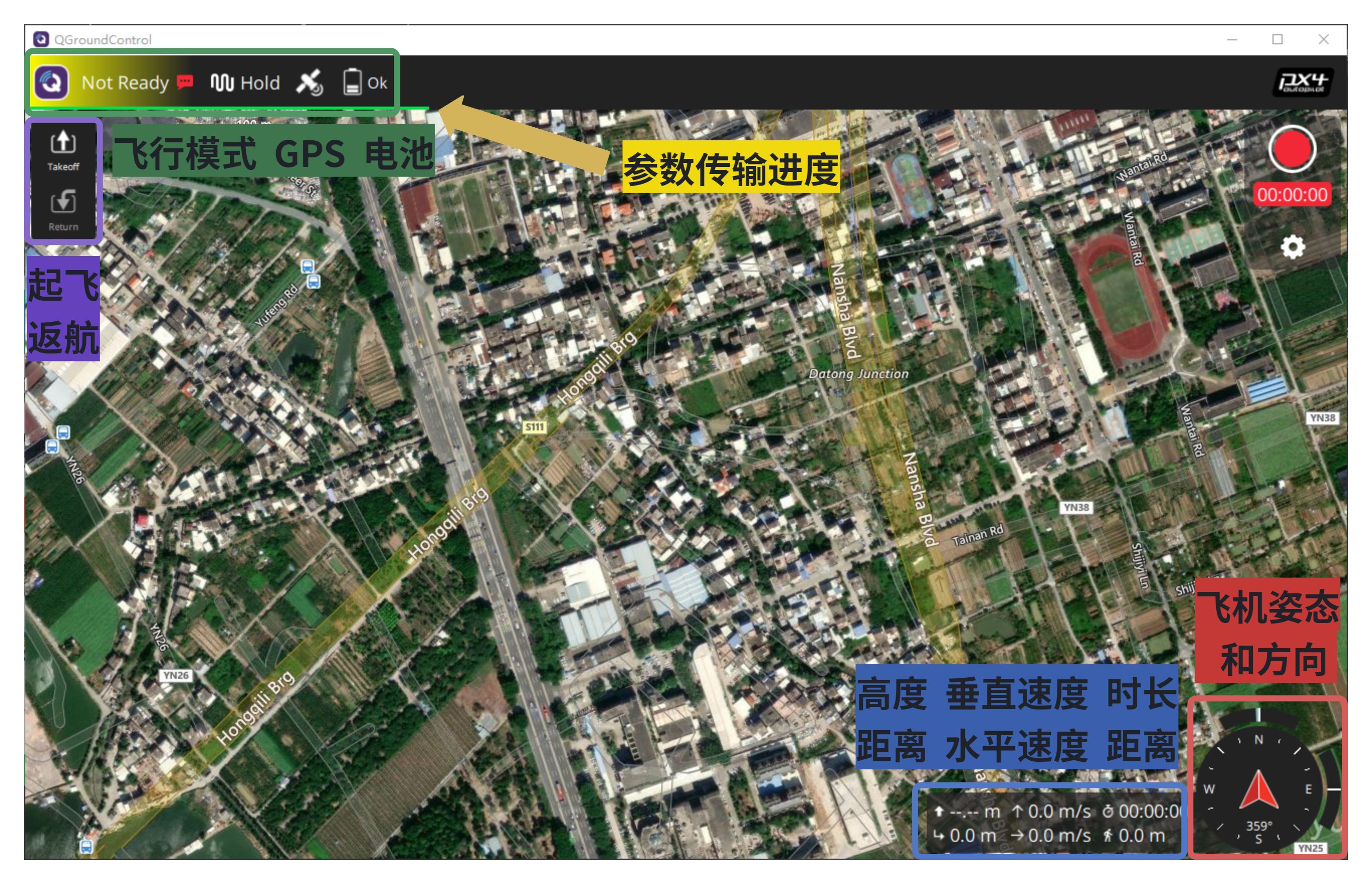Image resolution: width=1372 pixels, height=884 pixels.
Task: Start video recording with red button
Action: coord(1292,149)
